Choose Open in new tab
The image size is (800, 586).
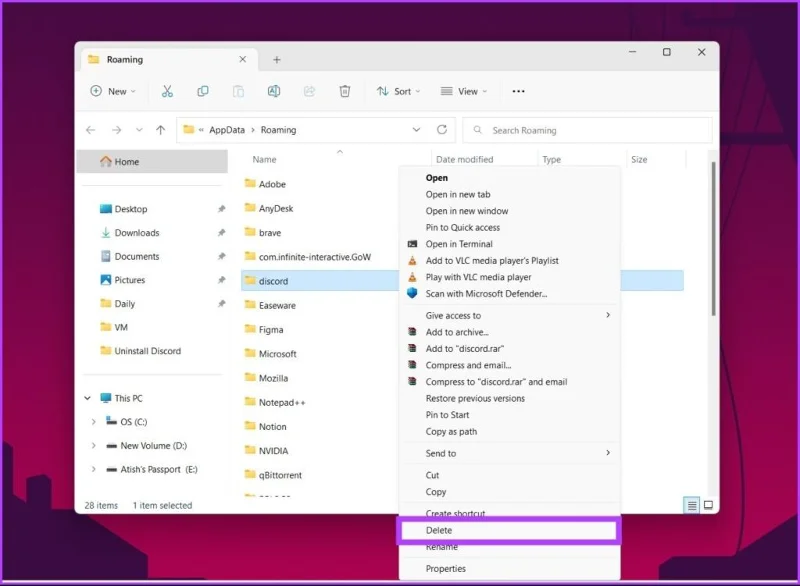coord(509,194)
